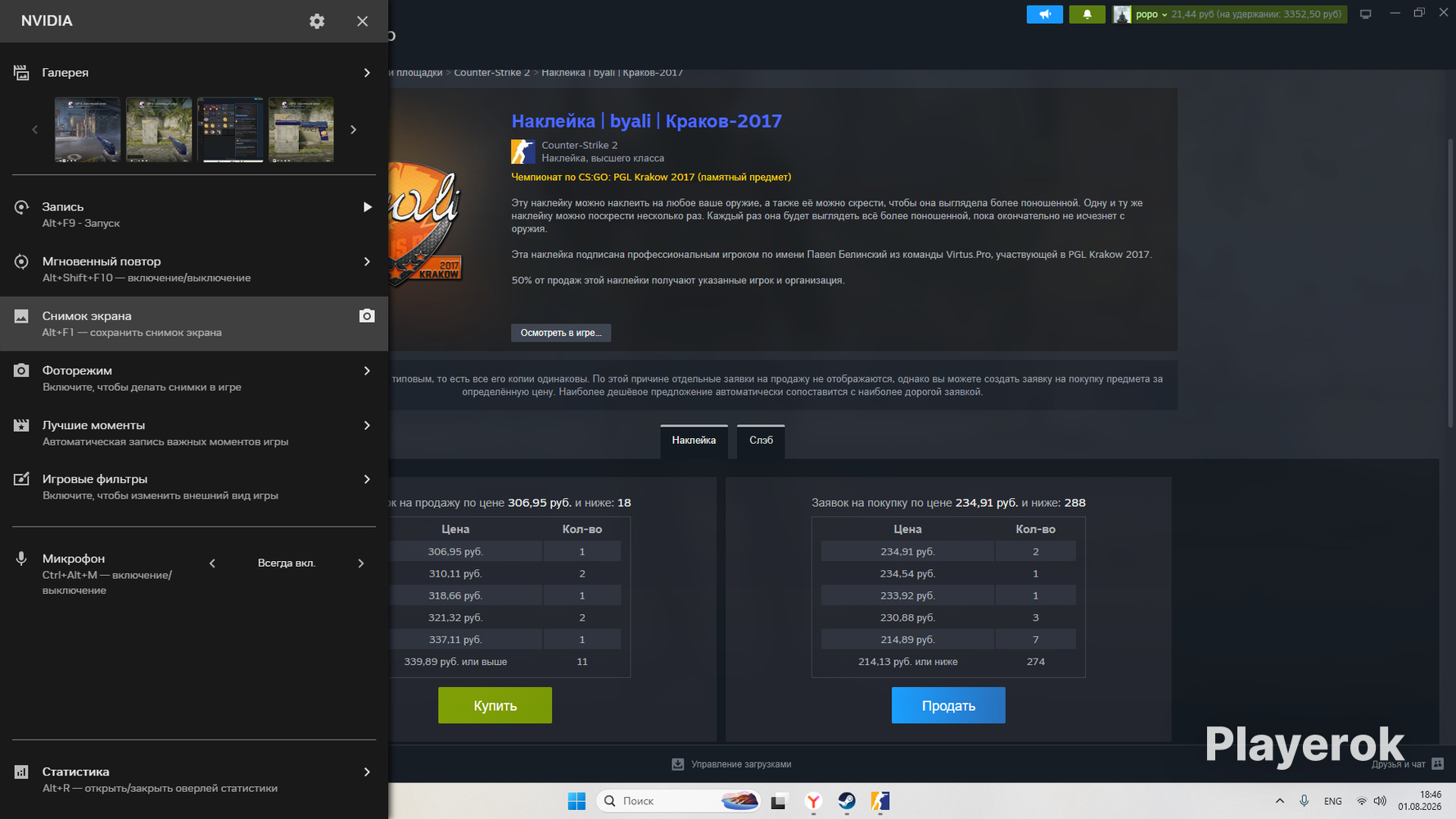This screenshot has height=819, width=1456.
Task: Click the Фоторежим camera icon
Action: pyautogui.click(x=21, y=371)
